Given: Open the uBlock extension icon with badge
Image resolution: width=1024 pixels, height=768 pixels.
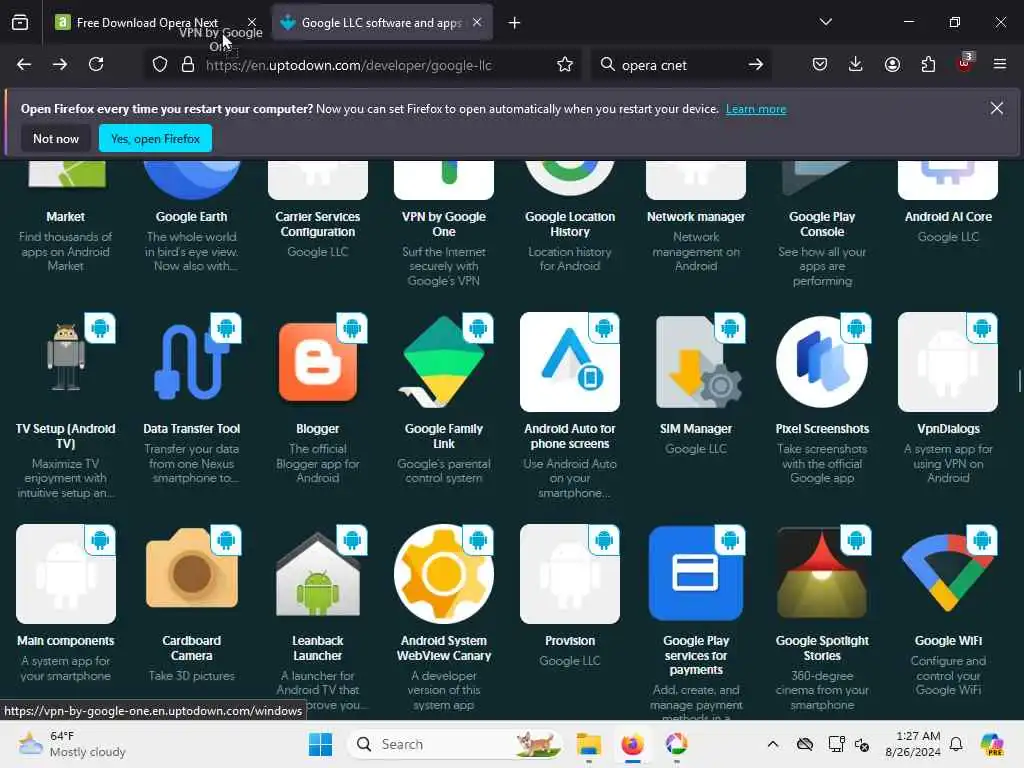Looking at the screenshot, I should coord(965,63).
